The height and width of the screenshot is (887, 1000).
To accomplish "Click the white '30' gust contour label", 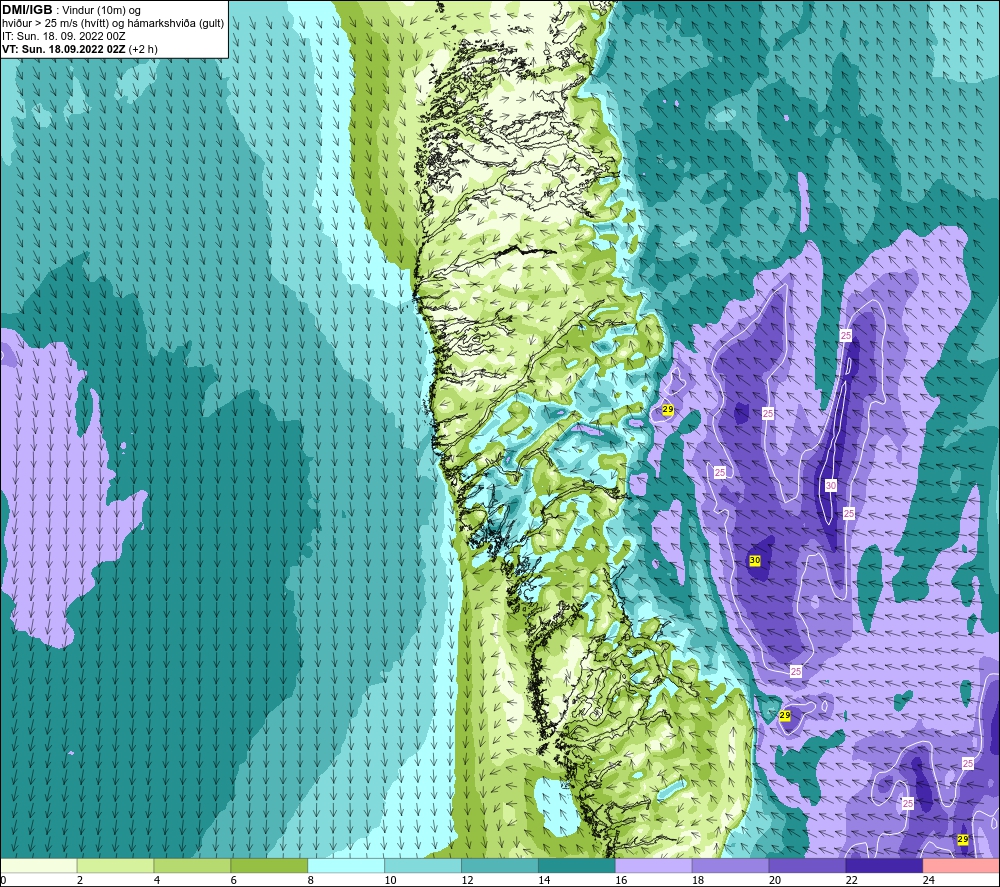I will [830, 485].
